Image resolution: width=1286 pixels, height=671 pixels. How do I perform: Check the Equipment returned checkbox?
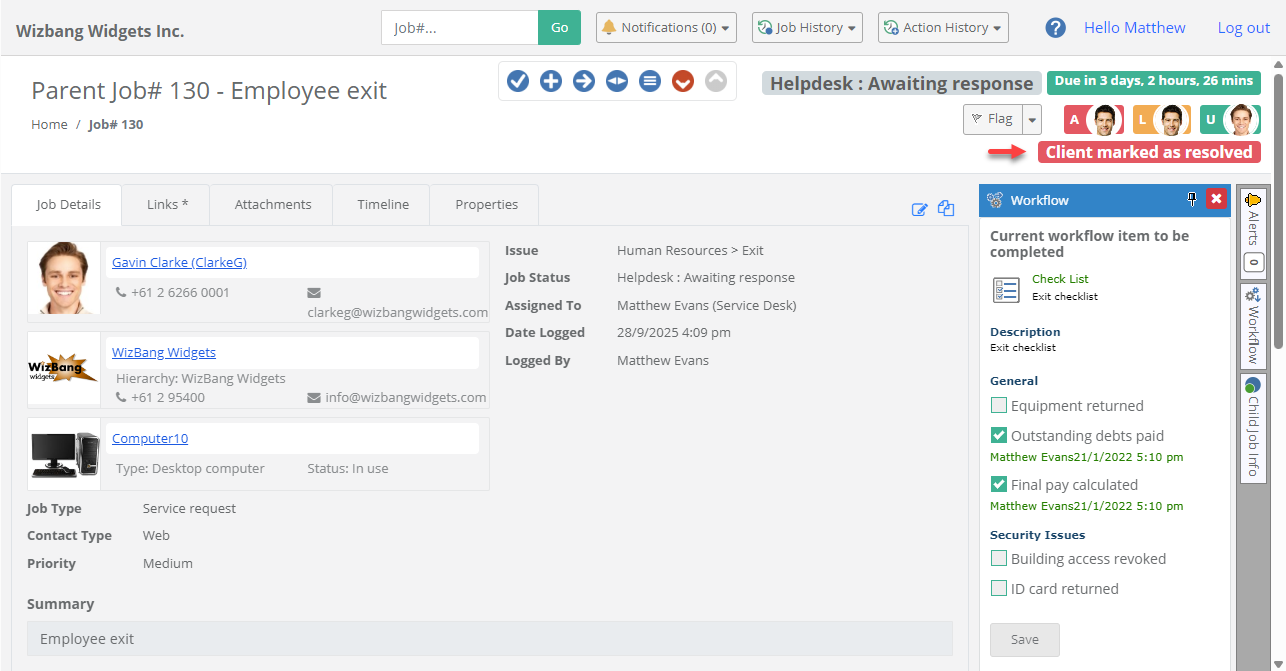999,406
